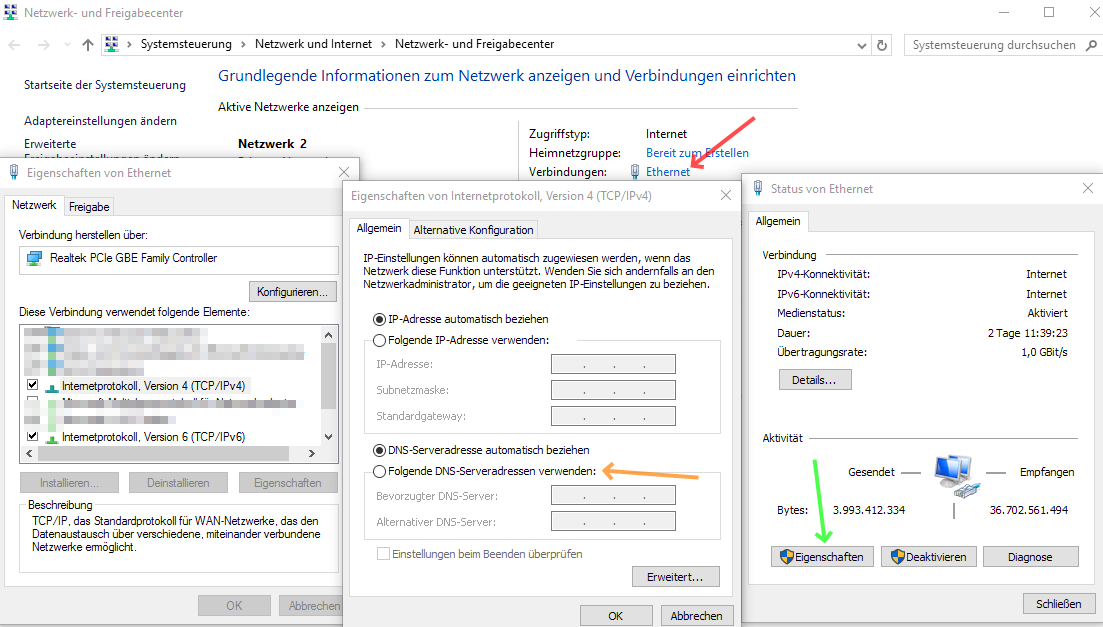This screenshot has height=627, width=1103.
Task: Go forward with the navigation arrow
Action: tap(44, 44)
